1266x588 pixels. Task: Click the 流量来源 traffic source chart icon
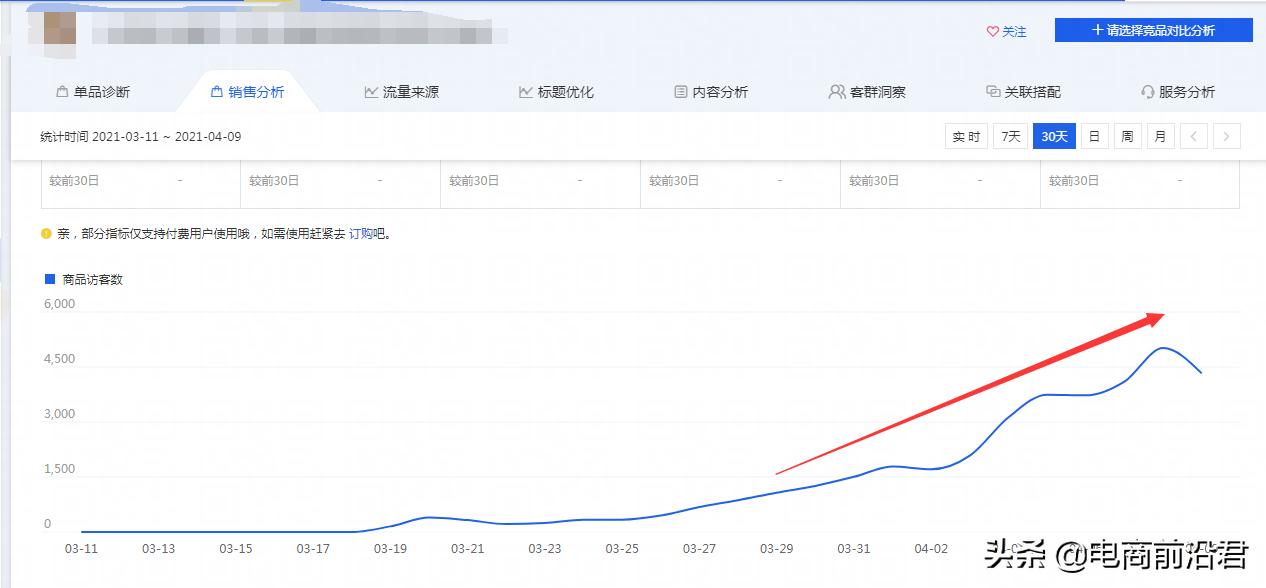370,91
